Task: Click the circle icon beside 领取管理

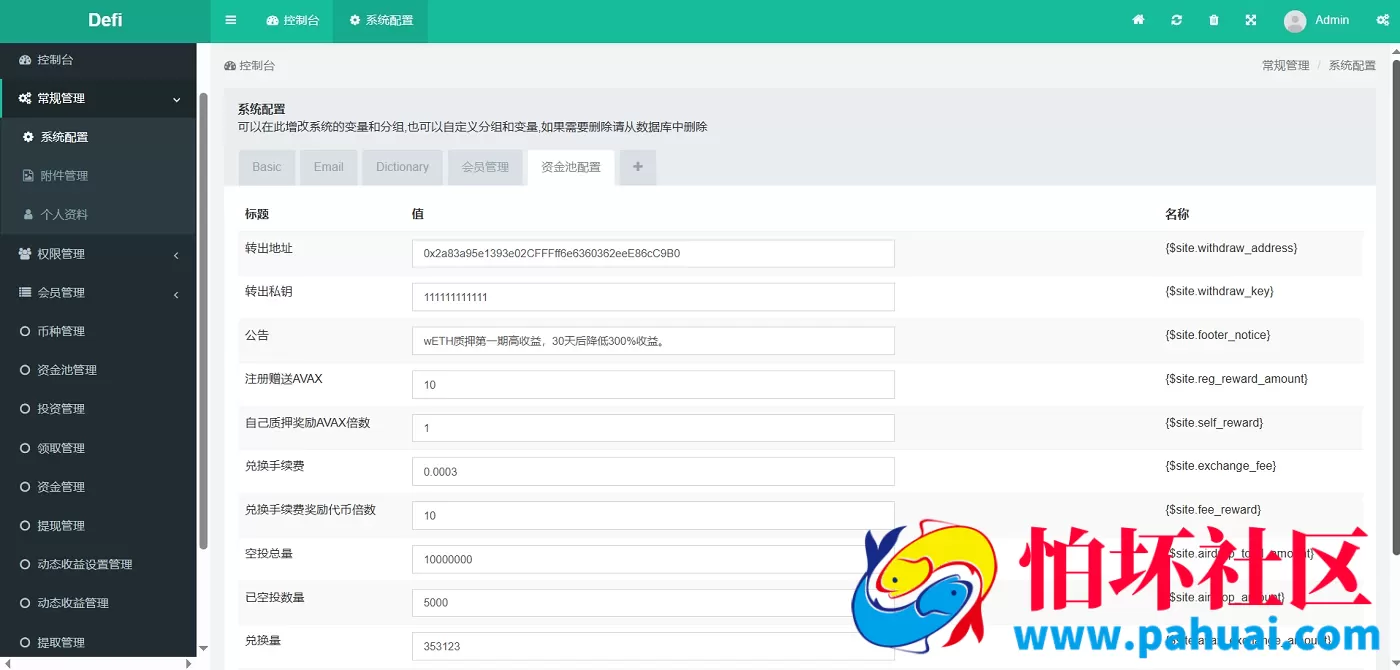Action: (25, 448)
